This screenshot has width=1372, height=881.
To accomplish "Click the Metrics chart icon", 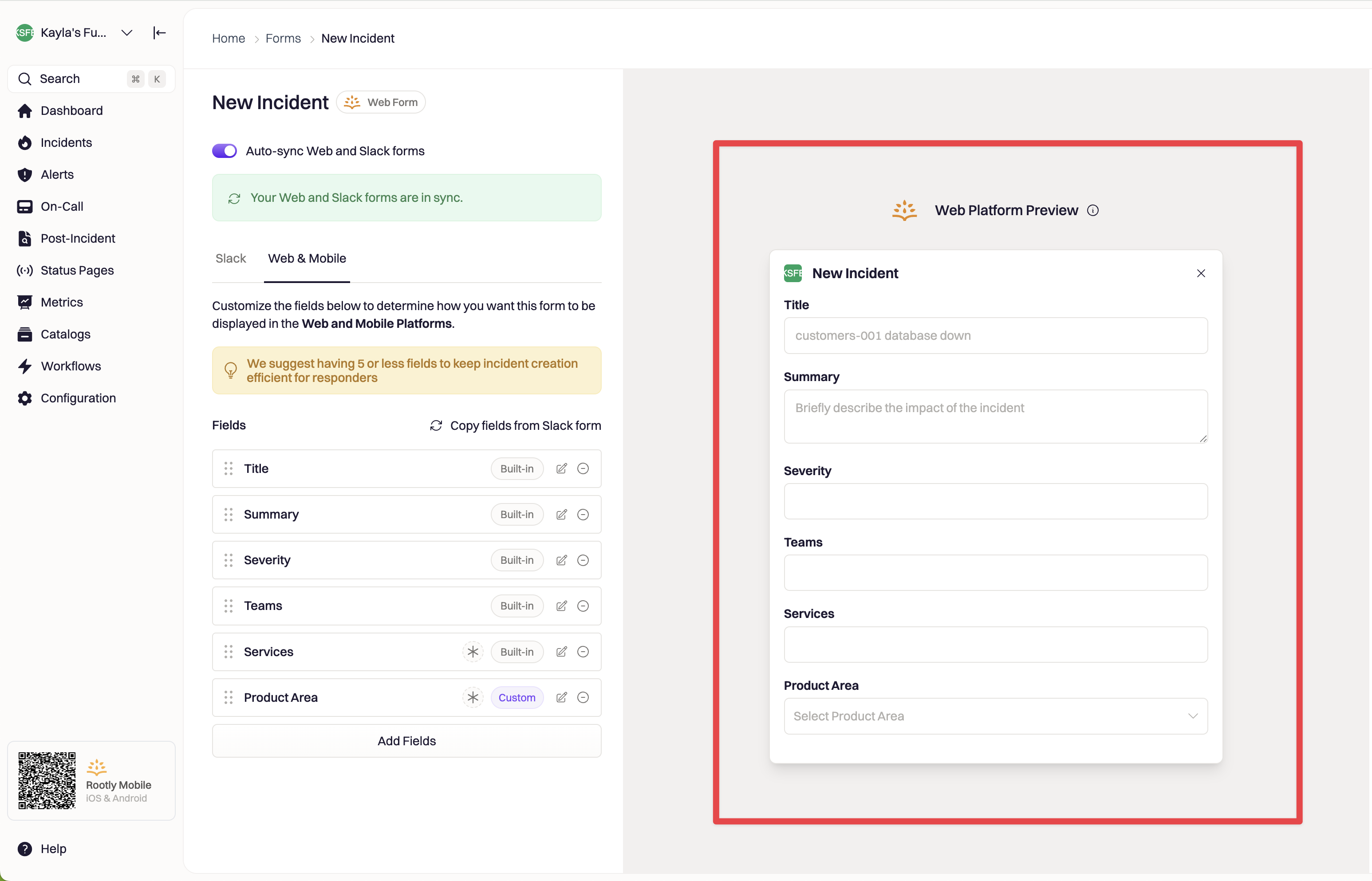I will (x=24, y=303).
